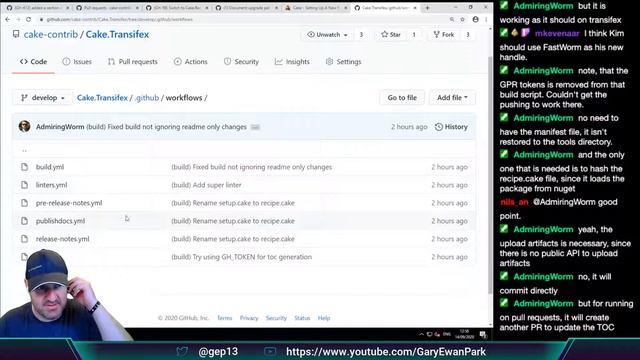Switch to the Insights tab
Screen dimensions: 640x360
point(292,62)
